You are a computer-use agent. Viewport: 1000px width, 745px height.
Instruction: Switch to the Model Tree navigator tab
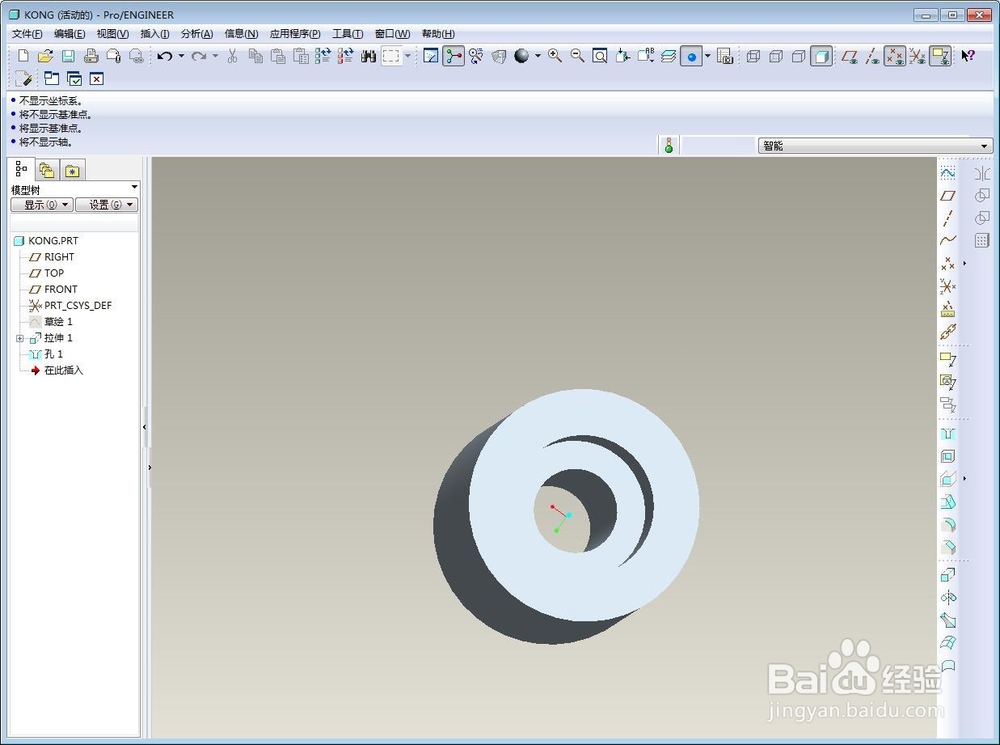coord(22,169)
